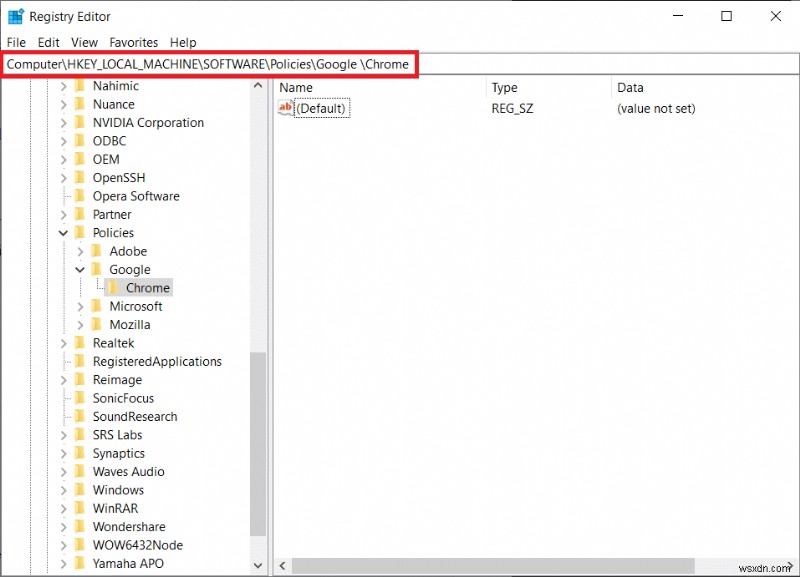800x577 pixels.
Task: Open the Favorites menu
Action: [135, 42]
